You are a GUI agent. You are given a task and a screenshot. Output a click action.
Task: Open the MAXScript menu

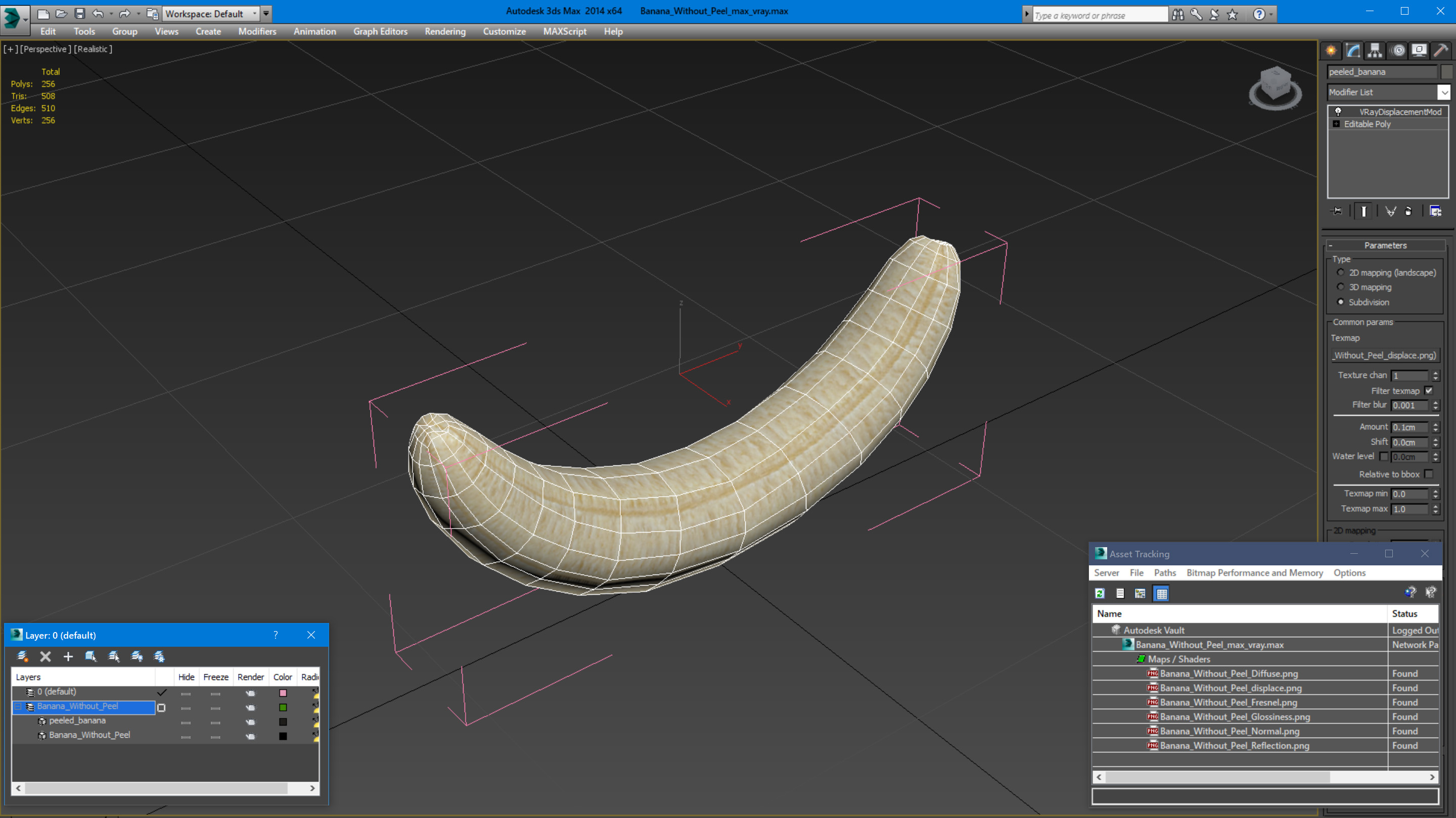point(565,32)
